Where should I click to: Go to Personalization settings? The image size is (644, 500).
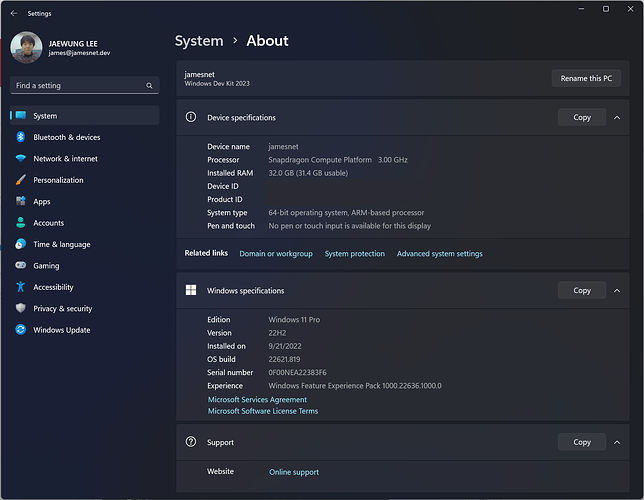click(85, 180)
